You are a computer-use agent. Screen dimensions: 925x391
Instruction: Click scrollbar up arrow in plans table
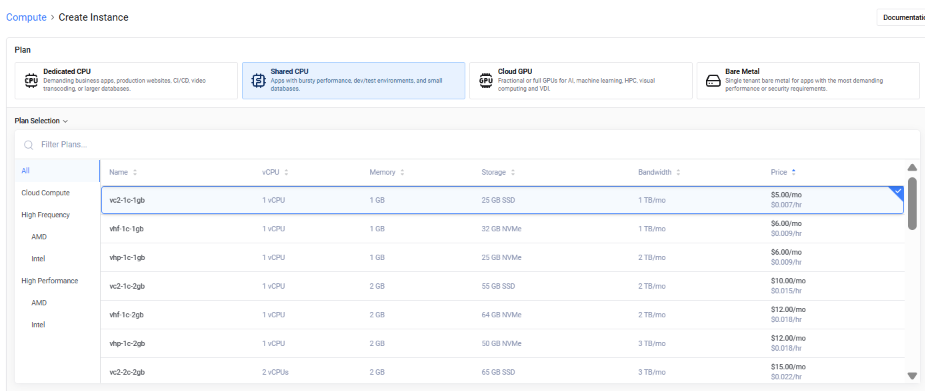click(x=912, y=167)
